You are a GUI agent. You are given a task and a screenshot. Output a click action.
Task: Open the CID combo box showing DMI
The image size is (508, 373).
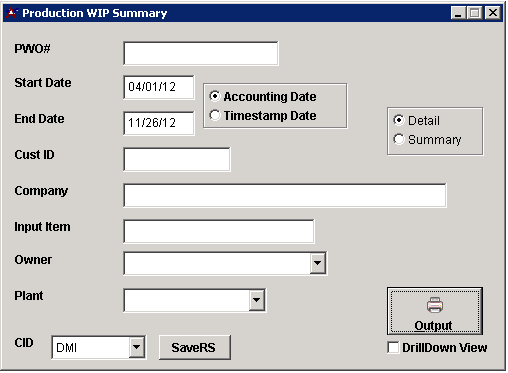[x=136, y=347]
